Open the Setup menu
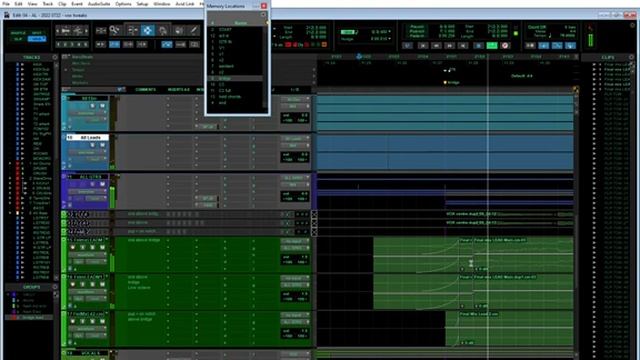This screenshot has width=640, height=360. click(142, 4)
